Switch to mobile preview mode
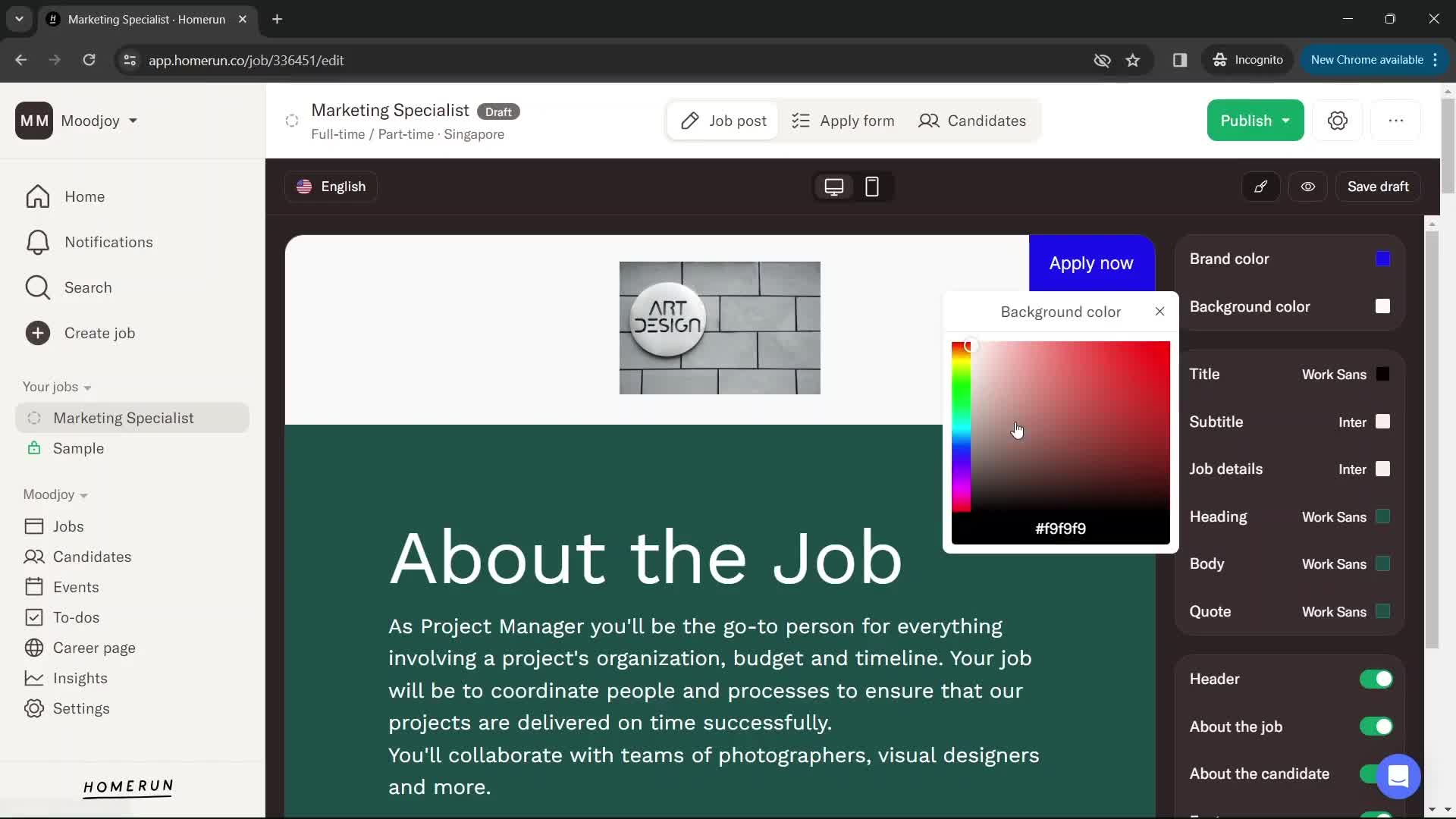Image resolution: width=1456 pixels, height=819 pixels. [872, 187]
